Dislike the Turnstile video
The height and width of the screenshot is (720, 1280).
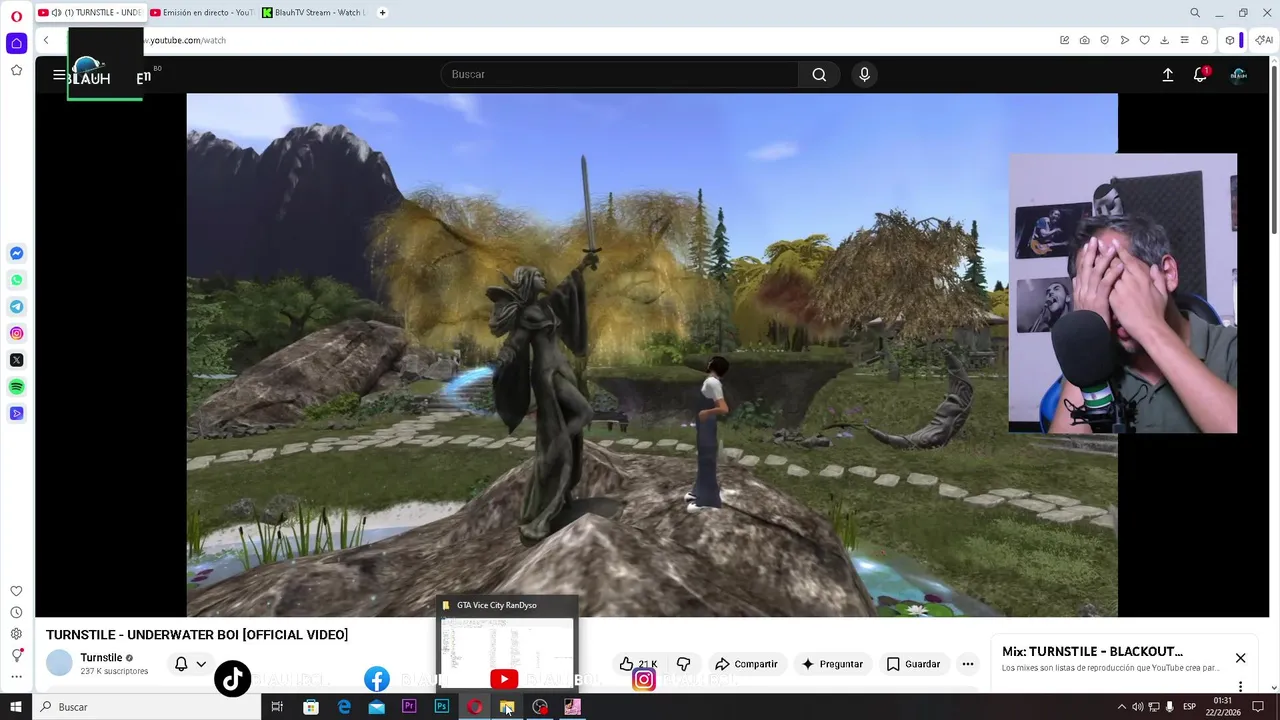pos(684,664)
